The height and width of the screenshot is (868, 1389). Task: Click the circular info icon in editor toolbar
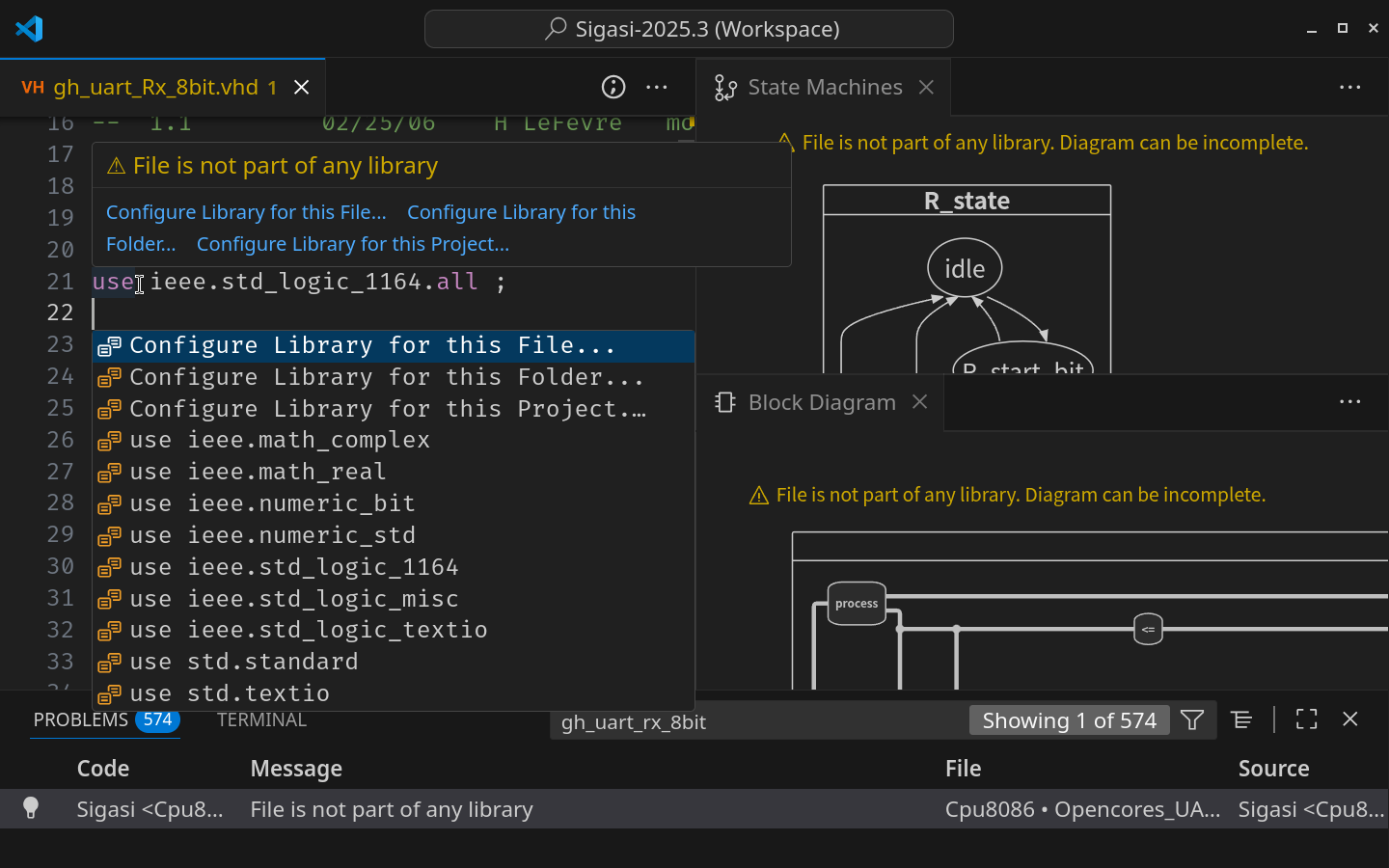[x=613, y=87]
